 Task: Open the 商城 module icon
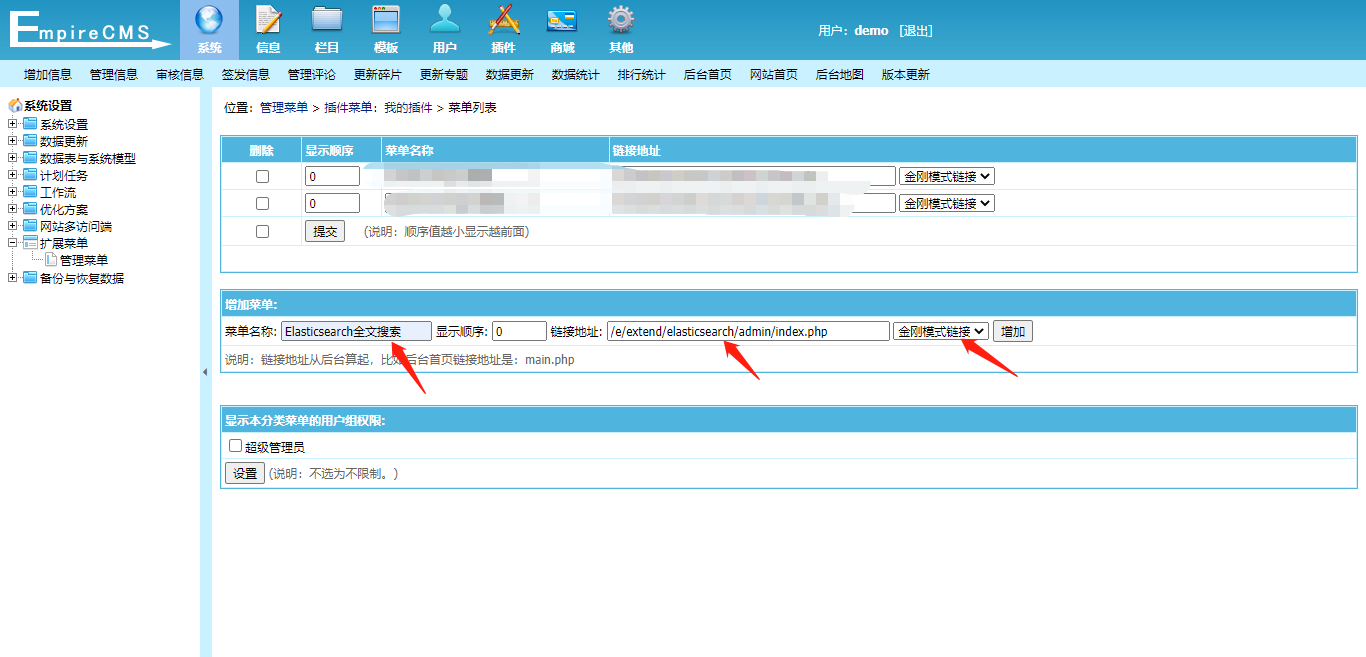pos(561,27)
